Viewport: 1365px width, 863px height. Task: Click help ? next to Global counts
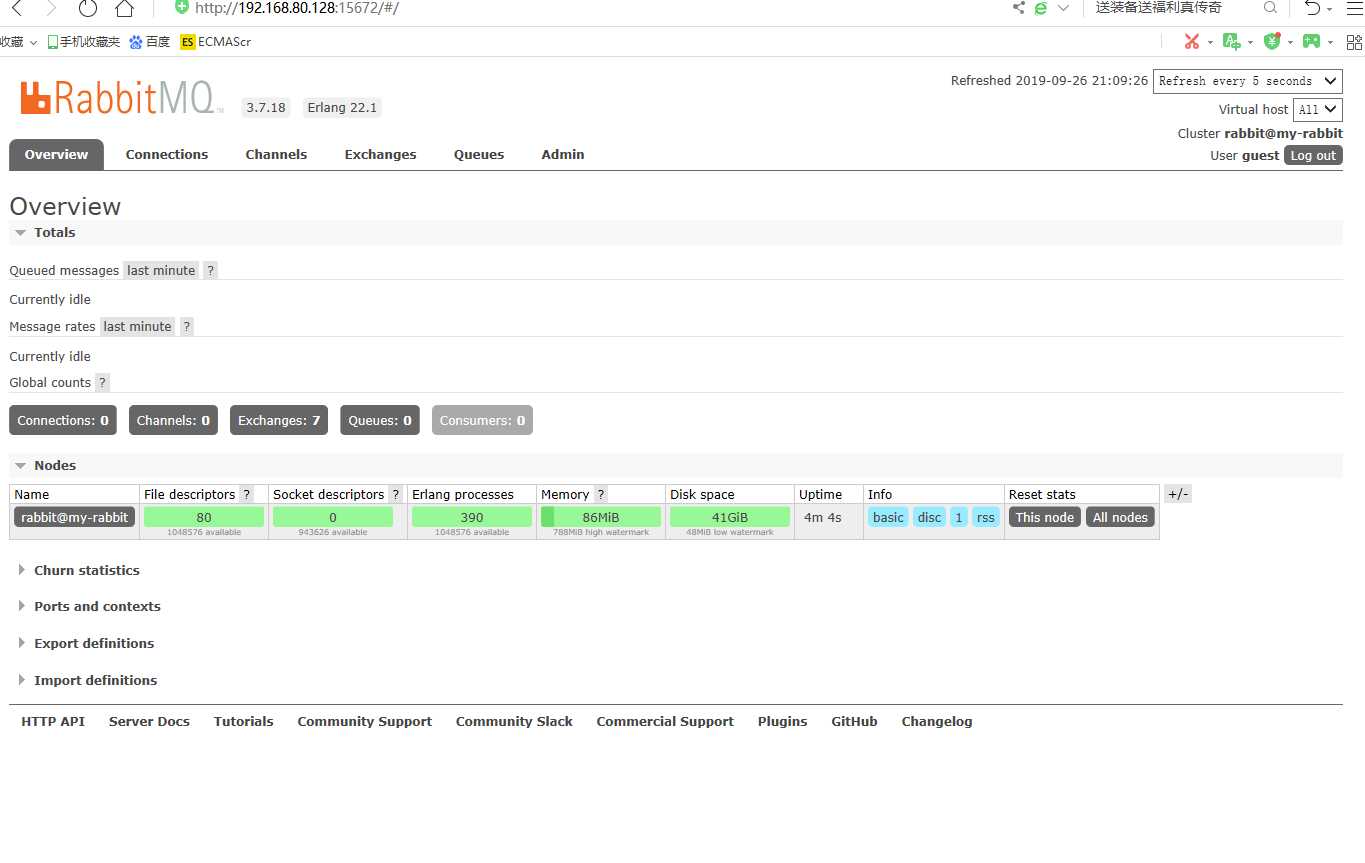(102, 383)
